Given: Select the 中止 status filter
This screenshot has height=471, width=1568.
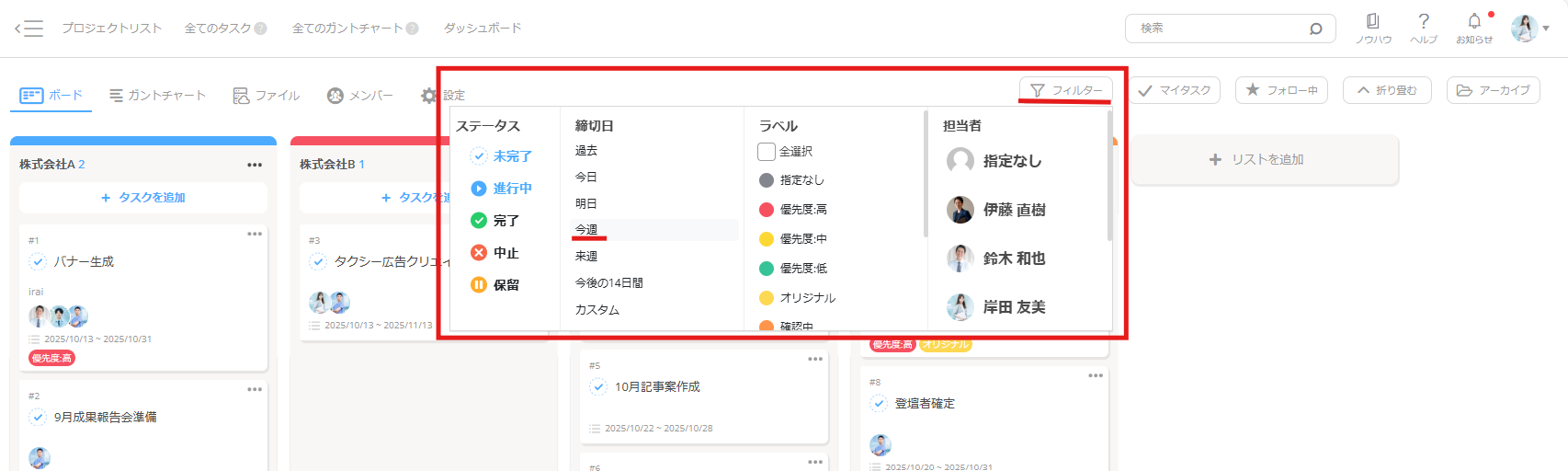Looking at the screenshot, I should pos(495,253).
